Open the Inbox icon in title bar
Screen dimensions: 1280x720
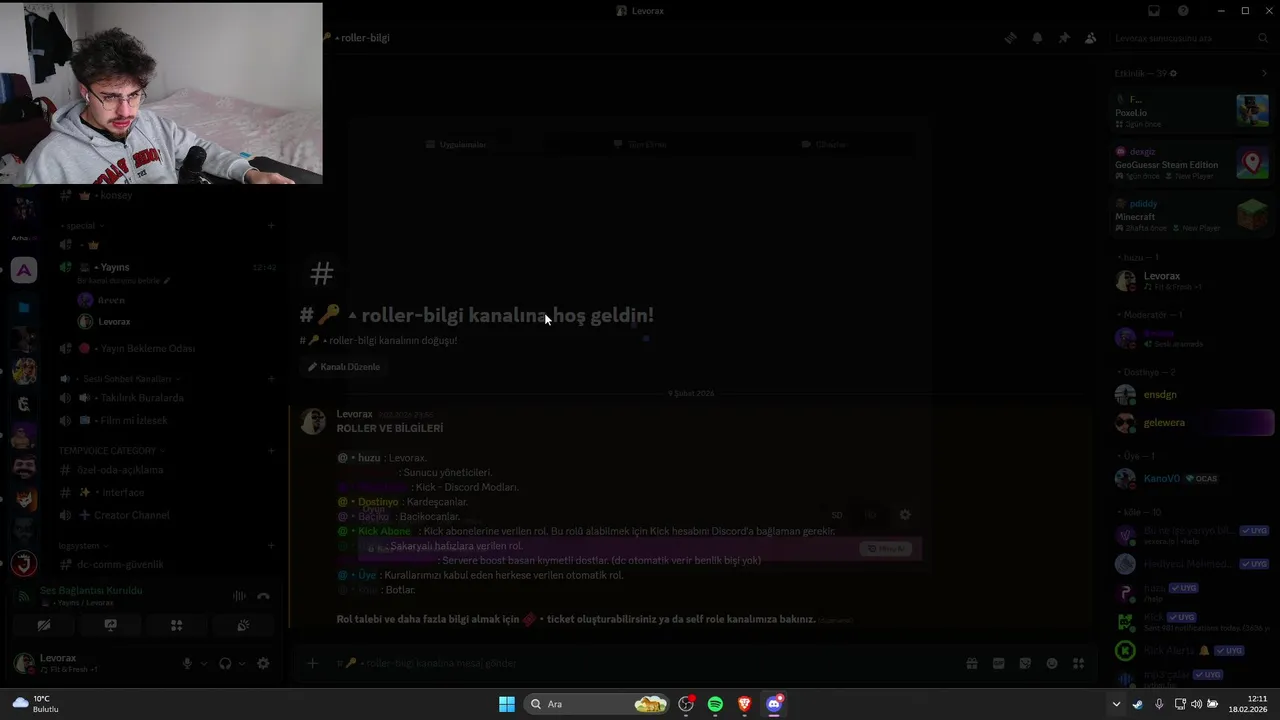[1154, 11]
